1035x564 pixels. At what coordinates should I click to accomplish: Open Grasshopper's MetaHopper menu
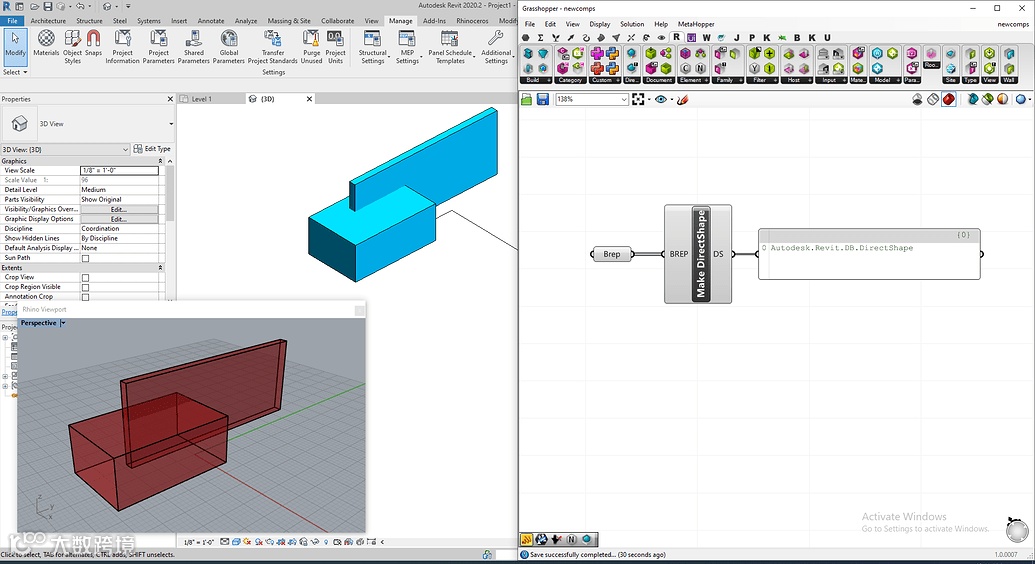click(696, 24)
